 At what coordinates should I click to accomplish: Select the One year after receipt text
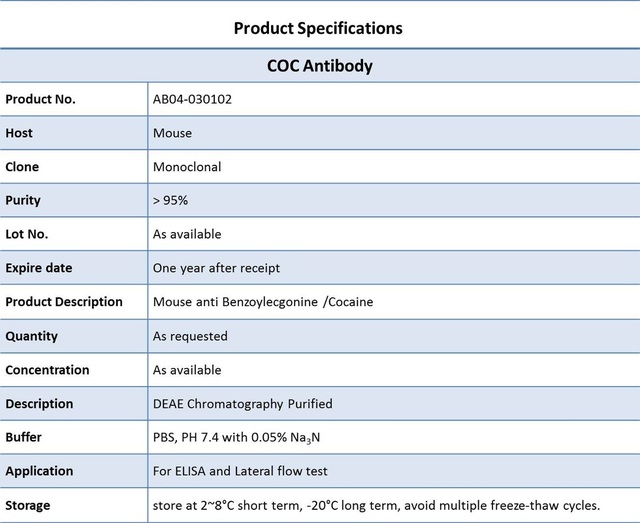[x=216, y=268]
